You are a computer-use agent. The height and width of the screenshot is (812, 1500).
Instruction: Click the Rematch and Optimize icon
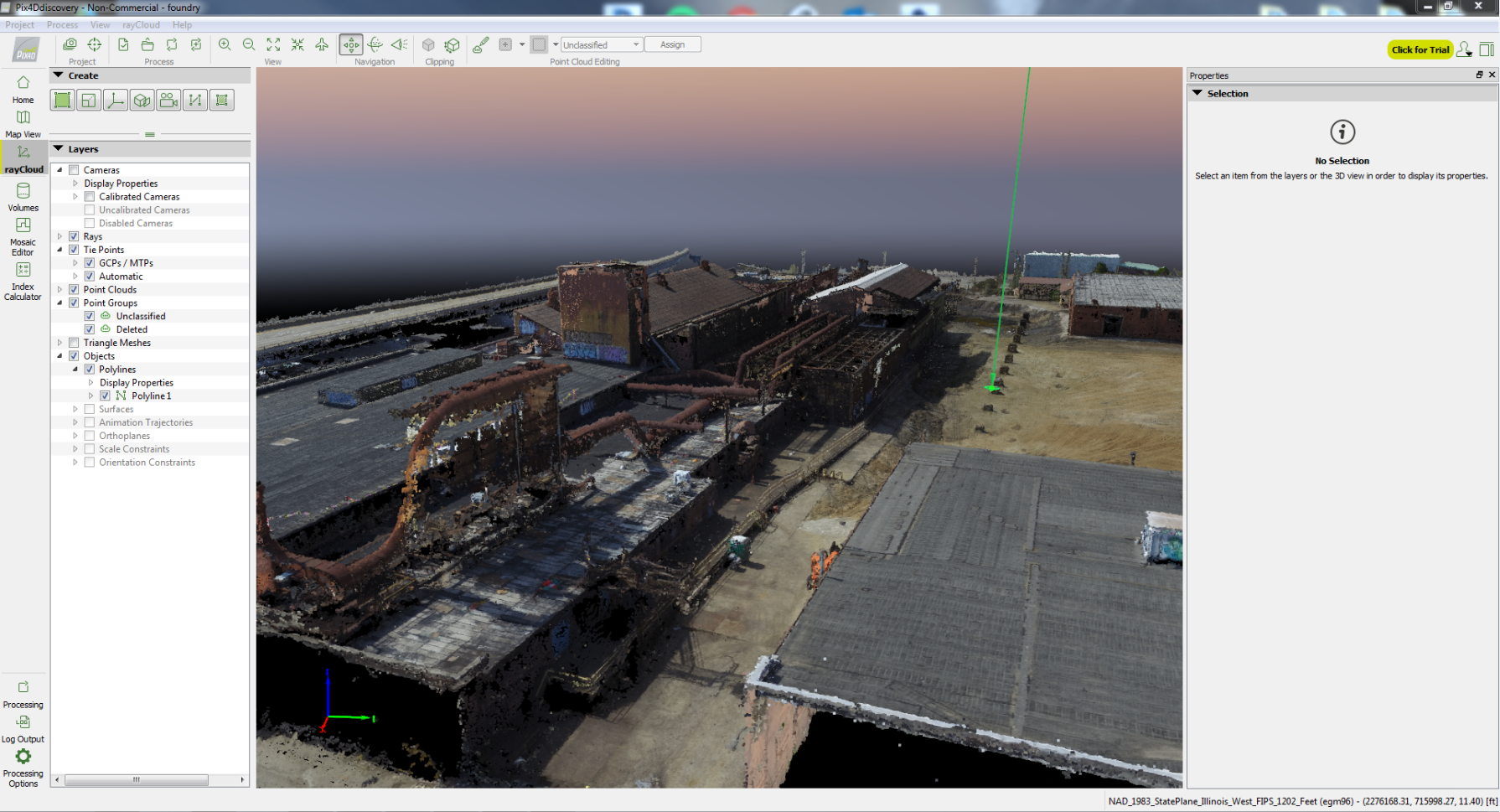[196, 44]
